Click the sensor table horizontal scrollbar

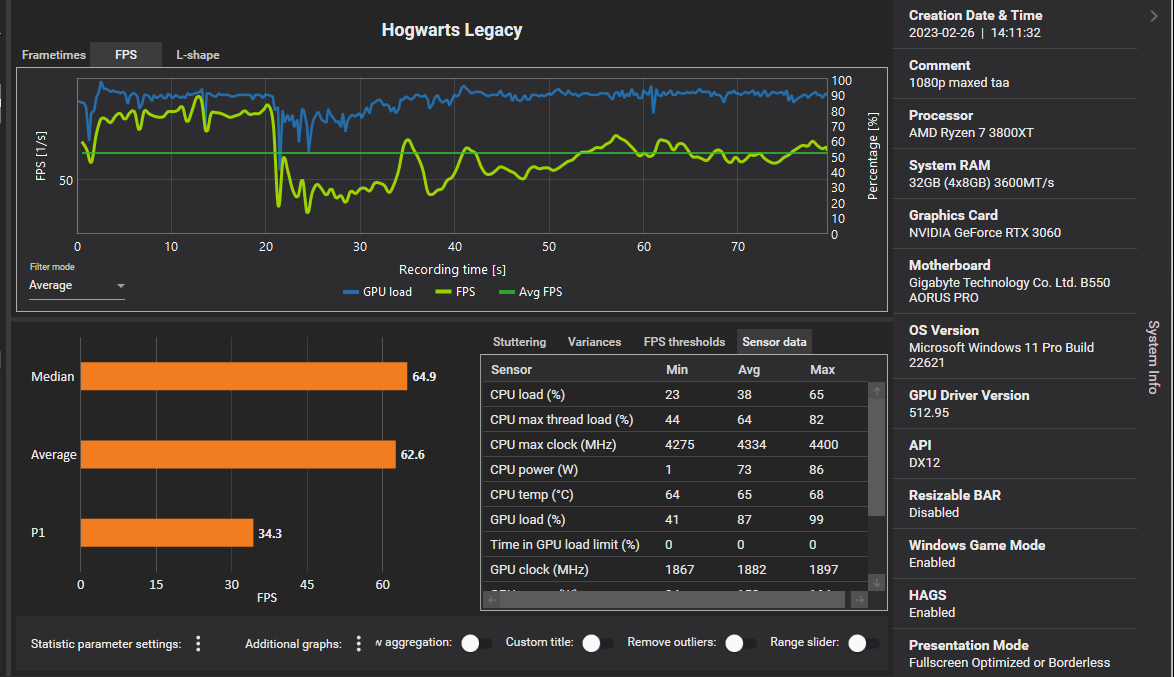pos(672,600)
